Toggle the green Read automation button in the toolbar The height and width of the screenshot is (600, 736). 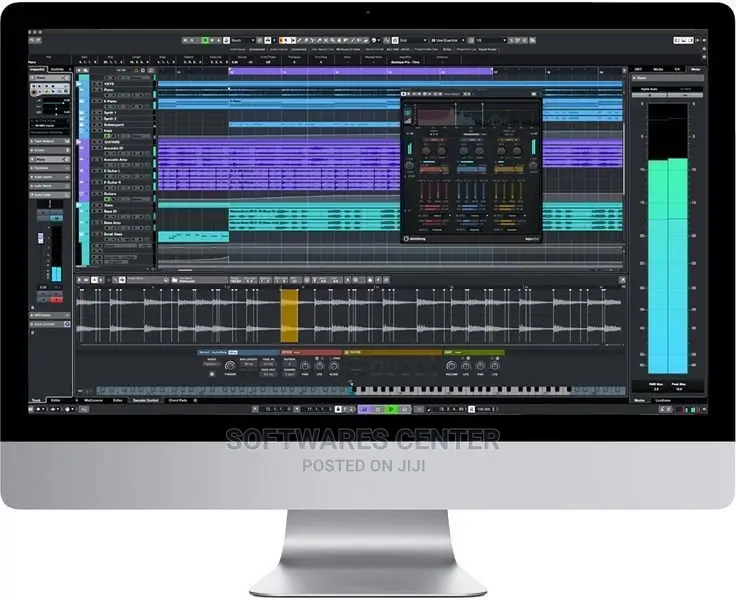(x=205, y=40)
